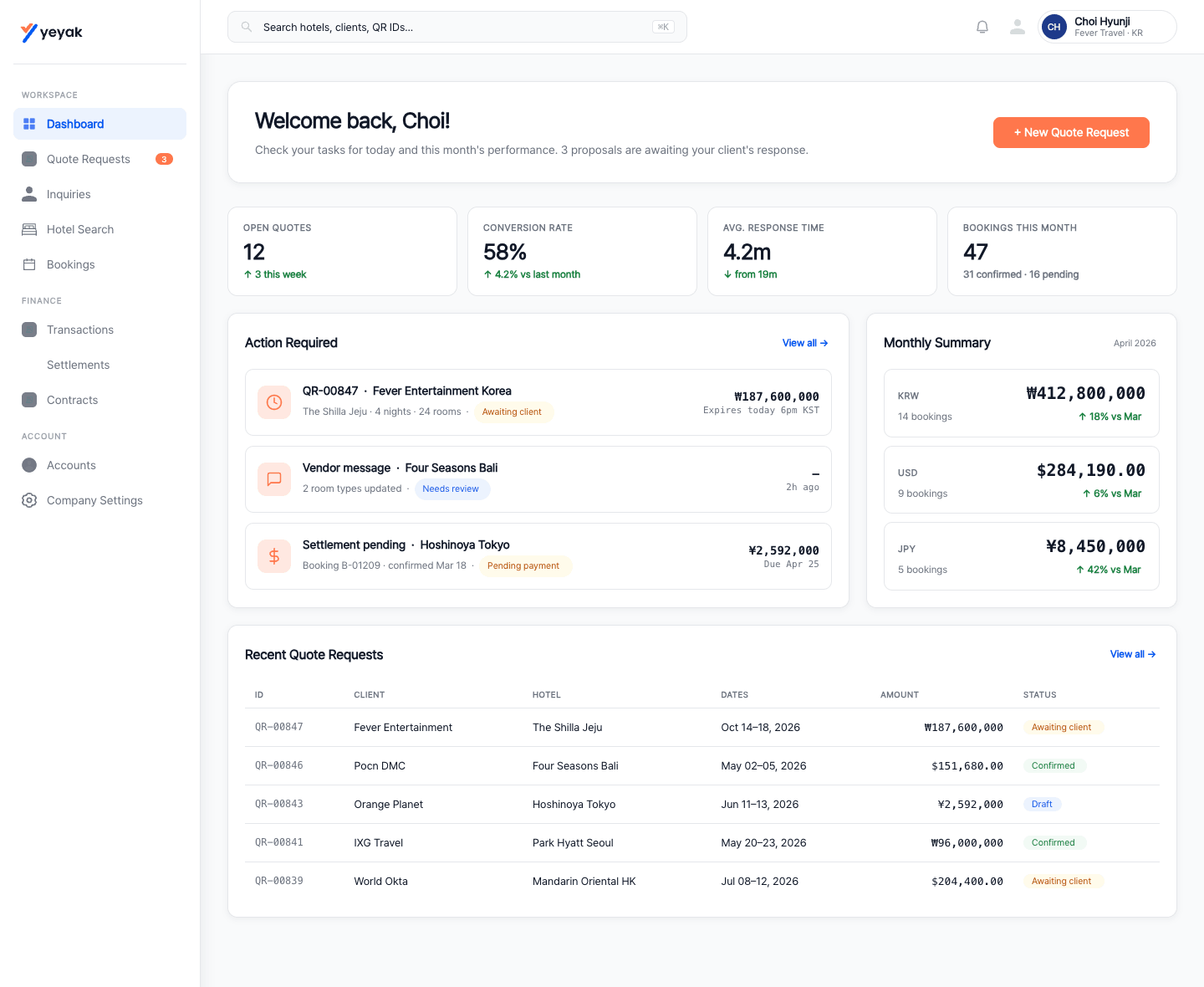The width and height of the screenshot is (1204, 987).
Task: Click the Inquiries person icon
Action: click(x=29, y=194)
